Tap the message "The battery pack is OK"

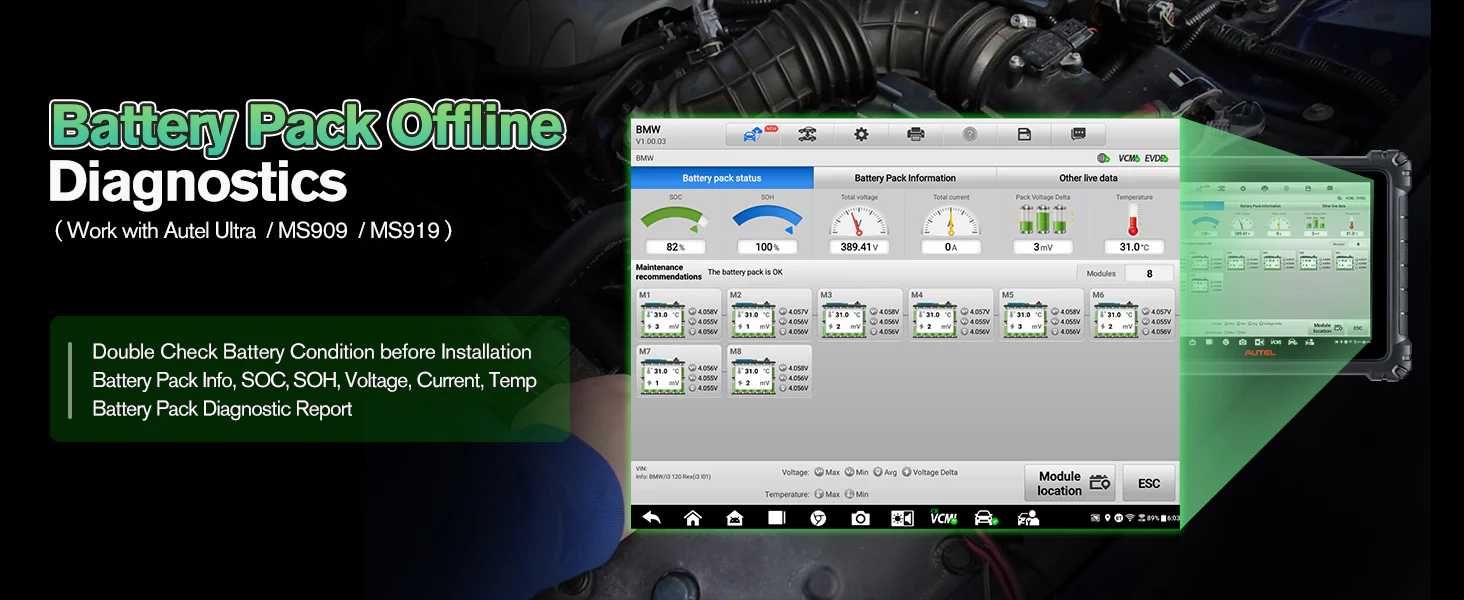tap(745, 272)
